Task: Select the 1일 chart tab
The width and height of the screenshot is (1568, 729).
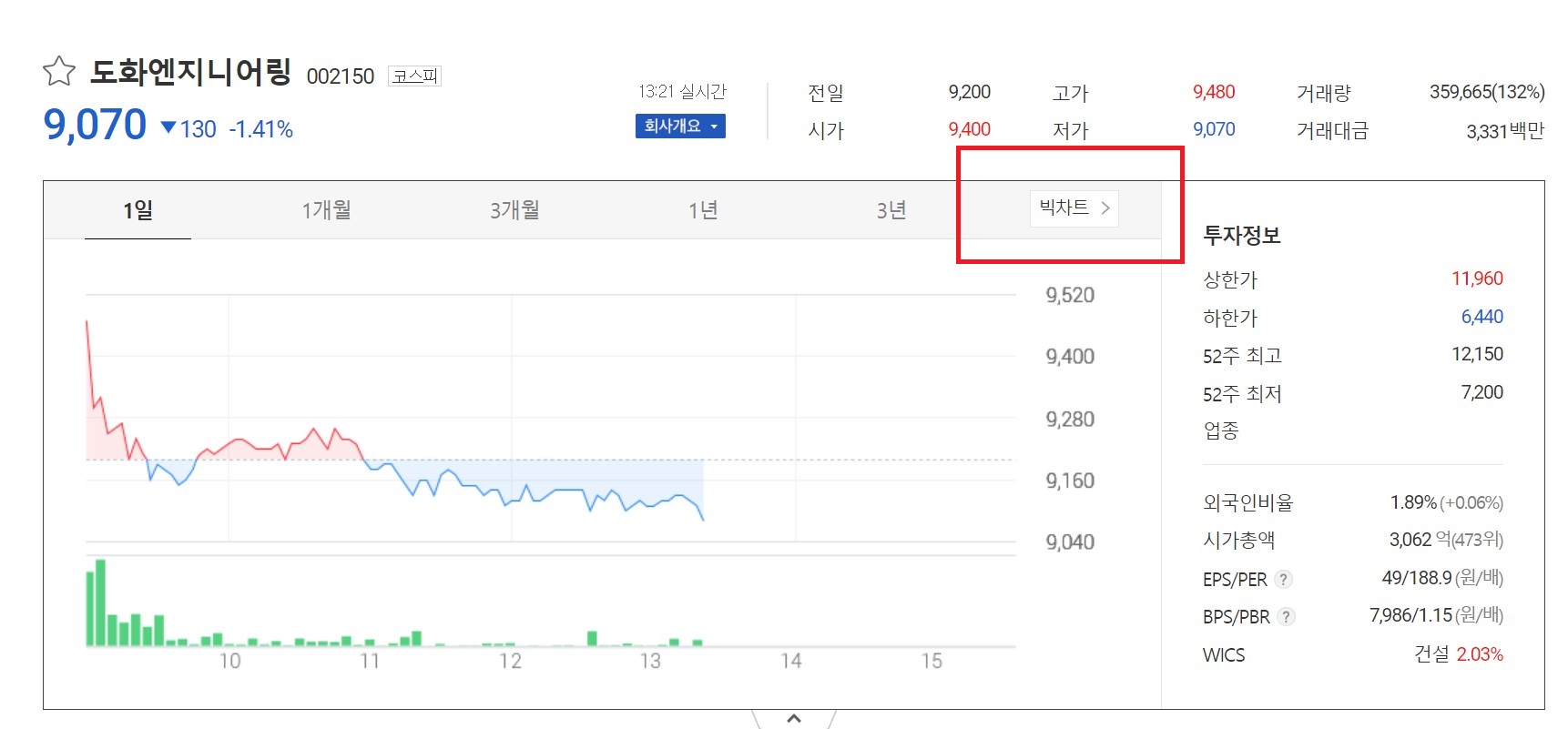Action: 137,210
